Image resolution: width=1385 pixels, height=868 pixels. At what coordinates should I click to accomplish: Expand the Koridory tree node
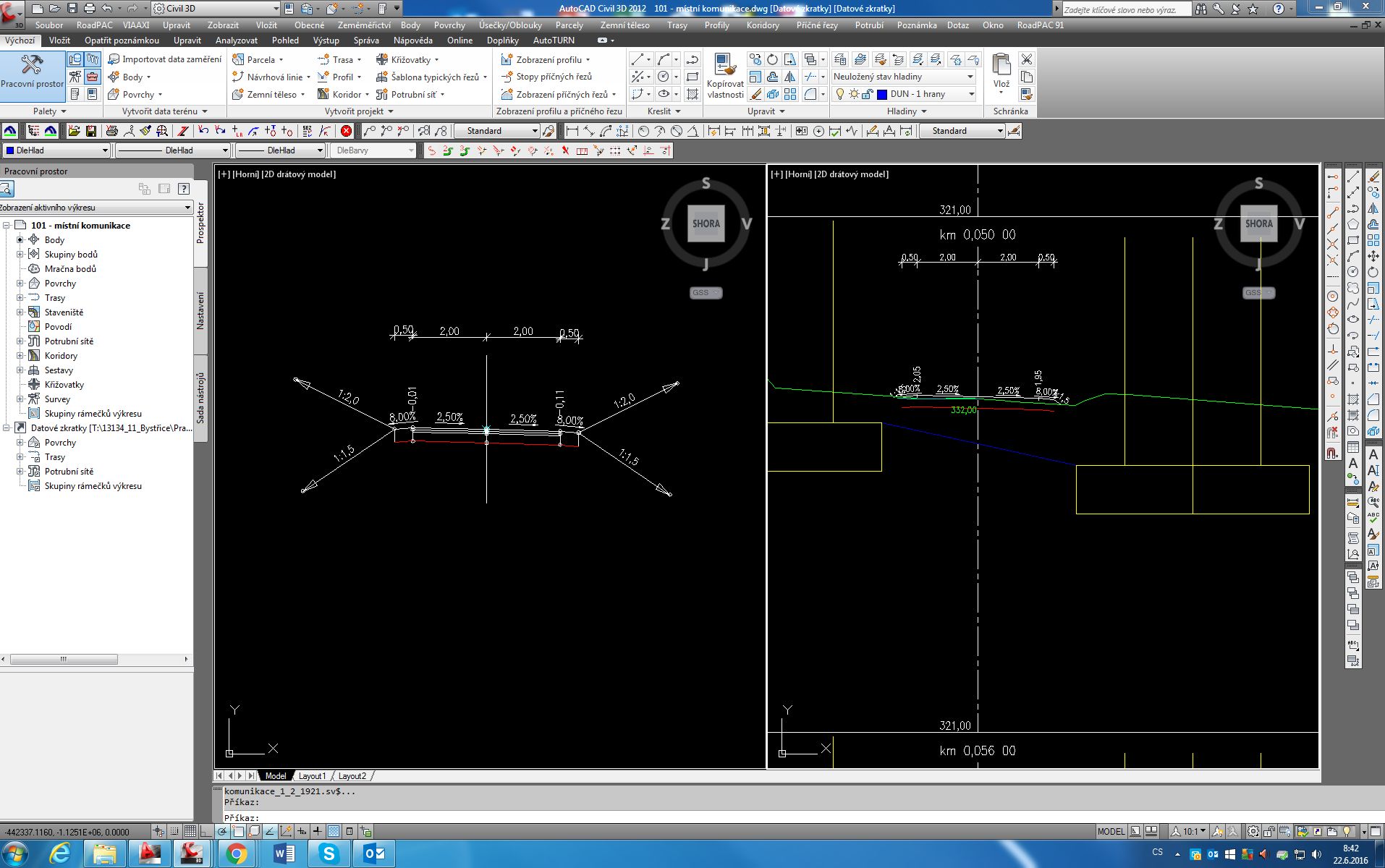[20, 355]
